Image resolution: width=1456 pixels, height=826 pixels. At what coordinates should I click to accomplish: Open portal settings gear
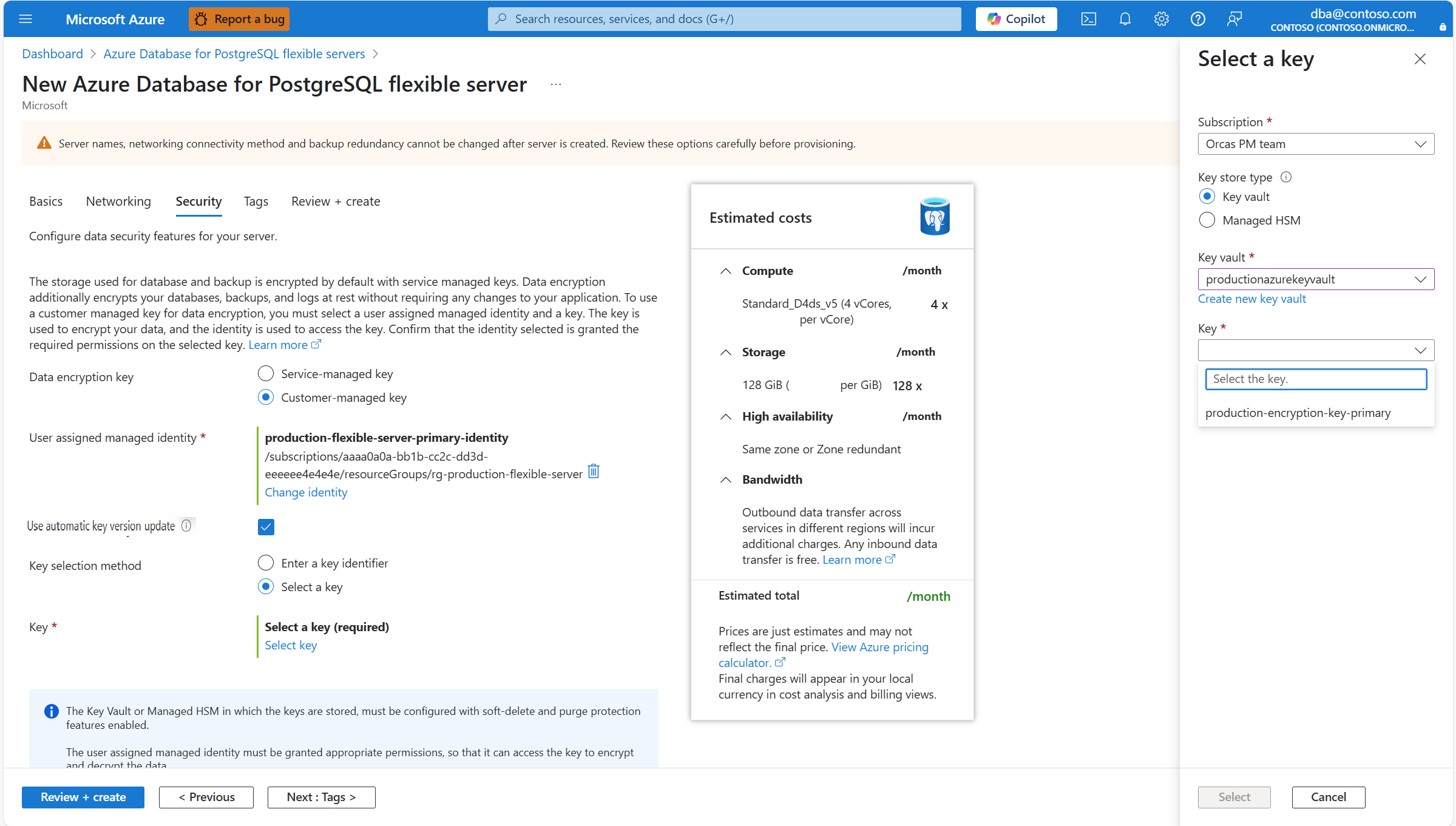point(1161,19)
